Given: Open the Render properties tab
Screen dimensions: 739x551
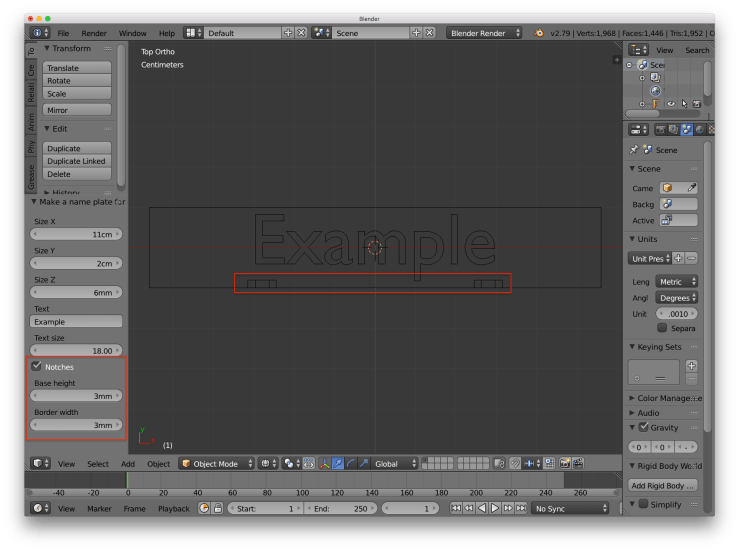Looking at the screenshot, I should coord(660,129).
